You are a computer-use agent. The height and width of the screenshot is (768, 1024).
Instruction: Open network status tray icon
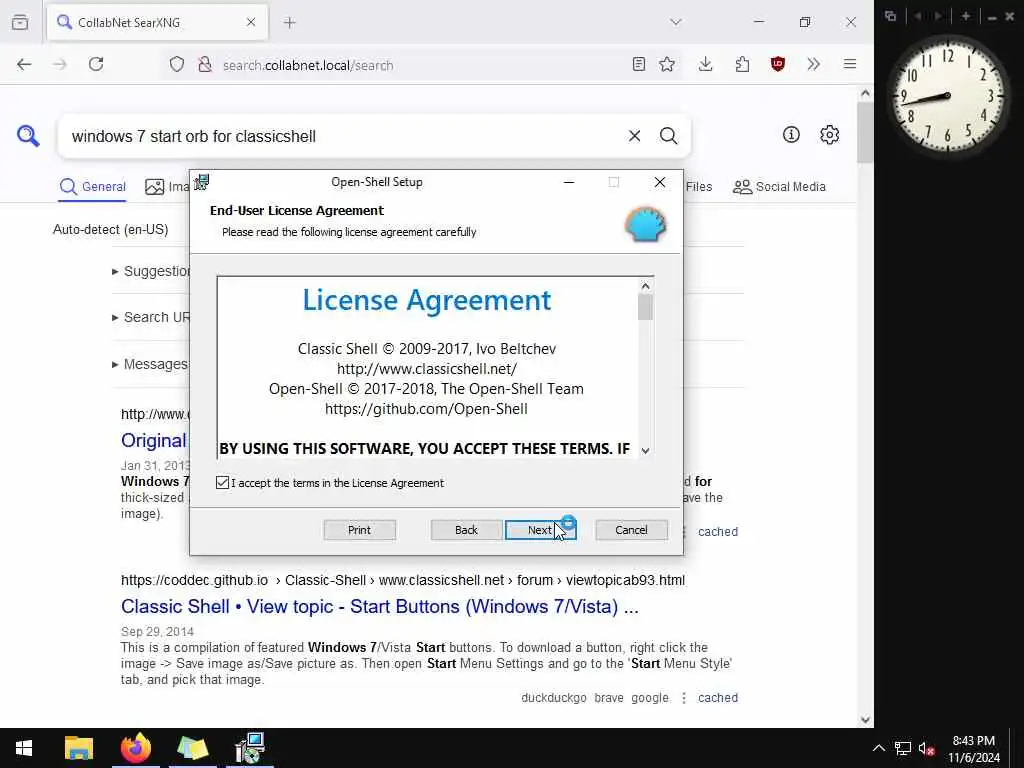(903, 748)
